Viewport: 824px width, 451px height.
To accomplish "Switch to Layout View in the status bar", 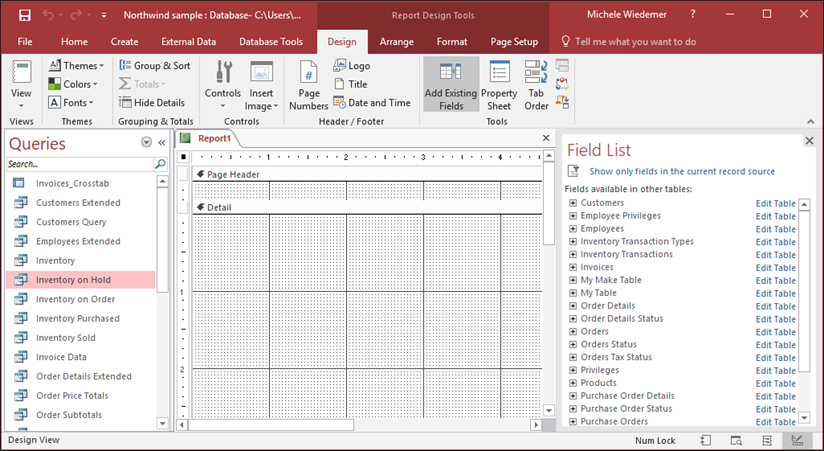I will tap(767, 440).
